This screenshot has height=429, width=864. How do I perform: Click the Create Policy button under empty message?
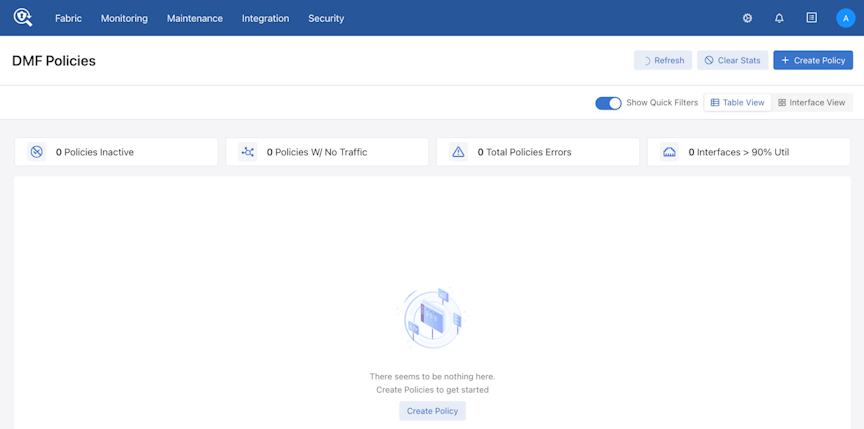(433, 411)
